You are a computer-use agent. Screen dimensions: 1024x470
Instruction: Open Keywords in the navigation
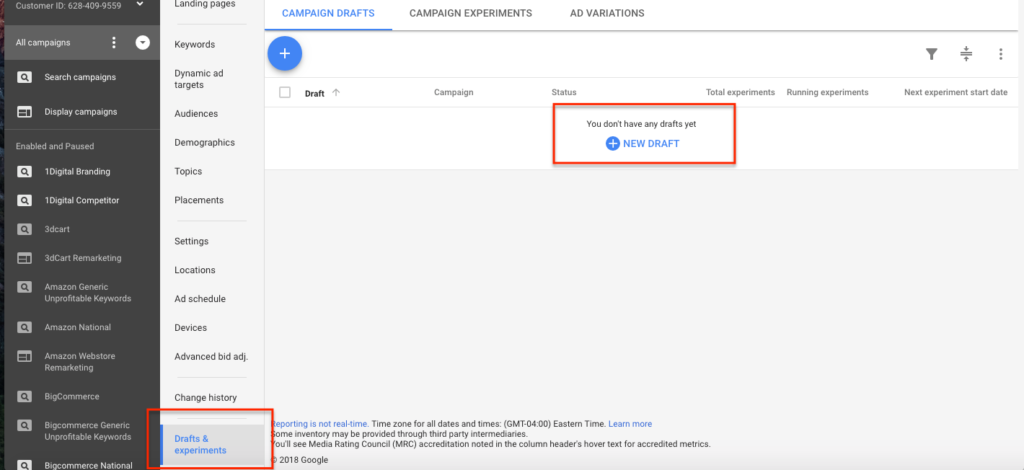(195, 44)
